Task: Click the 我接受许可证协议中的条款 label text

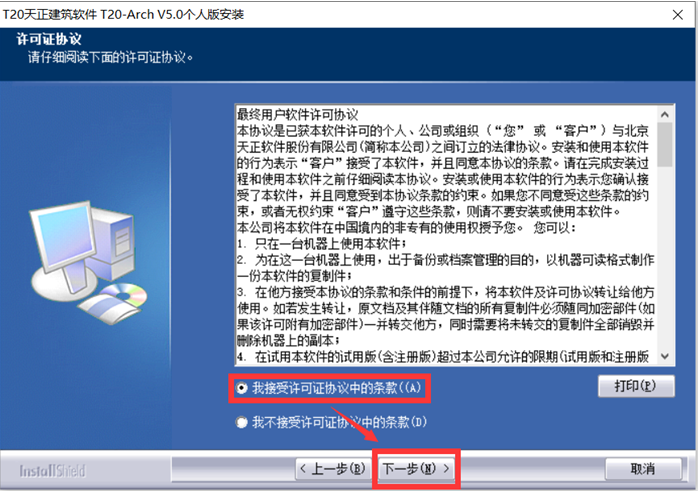Action: click(x=337, y=388)
